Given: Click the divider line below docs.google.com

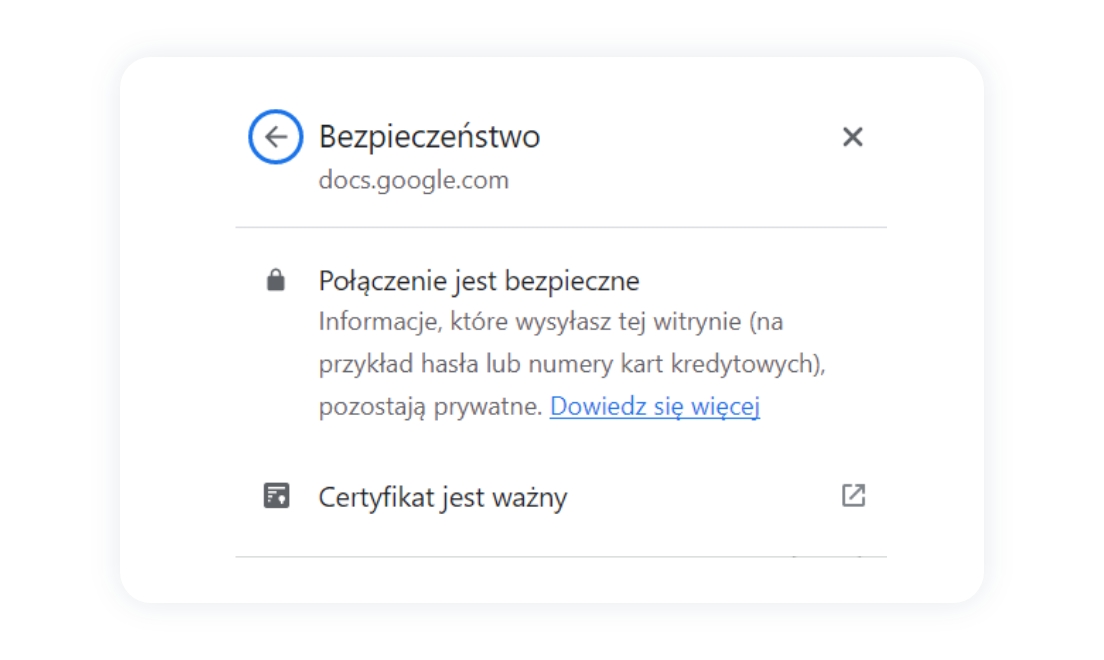Looking at the screenshot, I should [x=560, y=228].
